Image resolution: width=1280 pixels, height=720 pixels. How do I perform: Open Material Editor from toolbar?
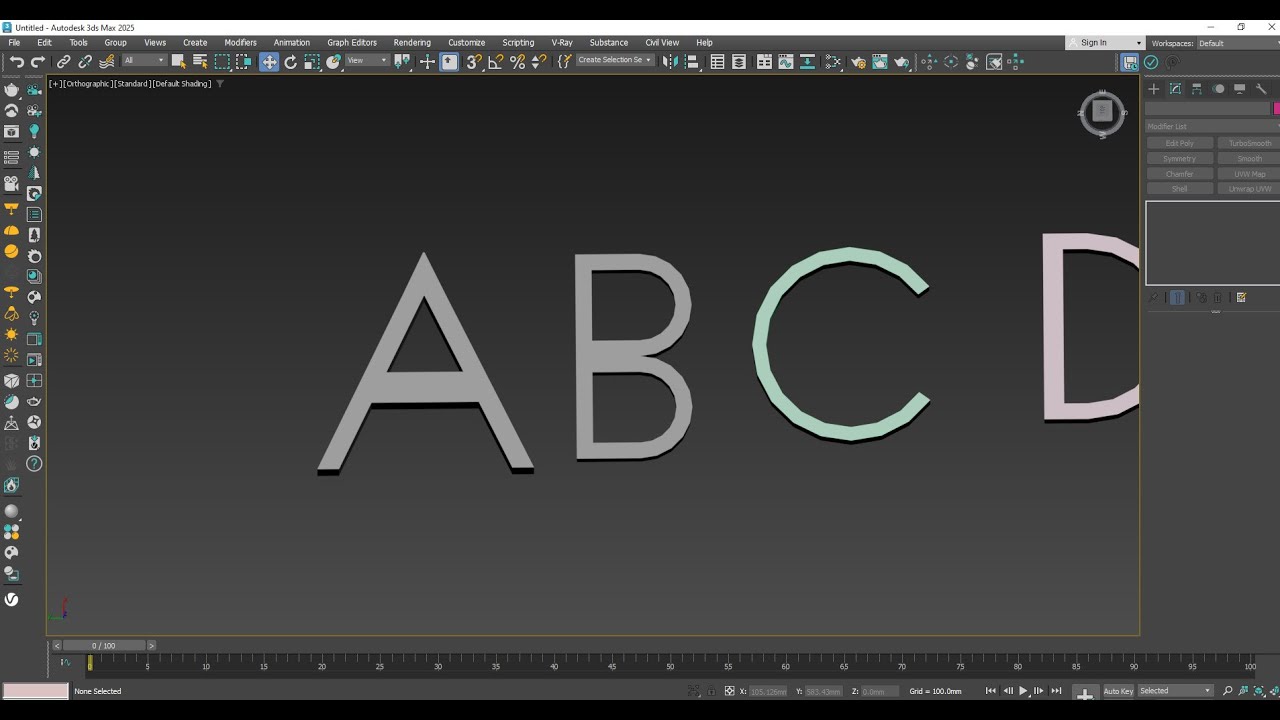pos(833,62)
